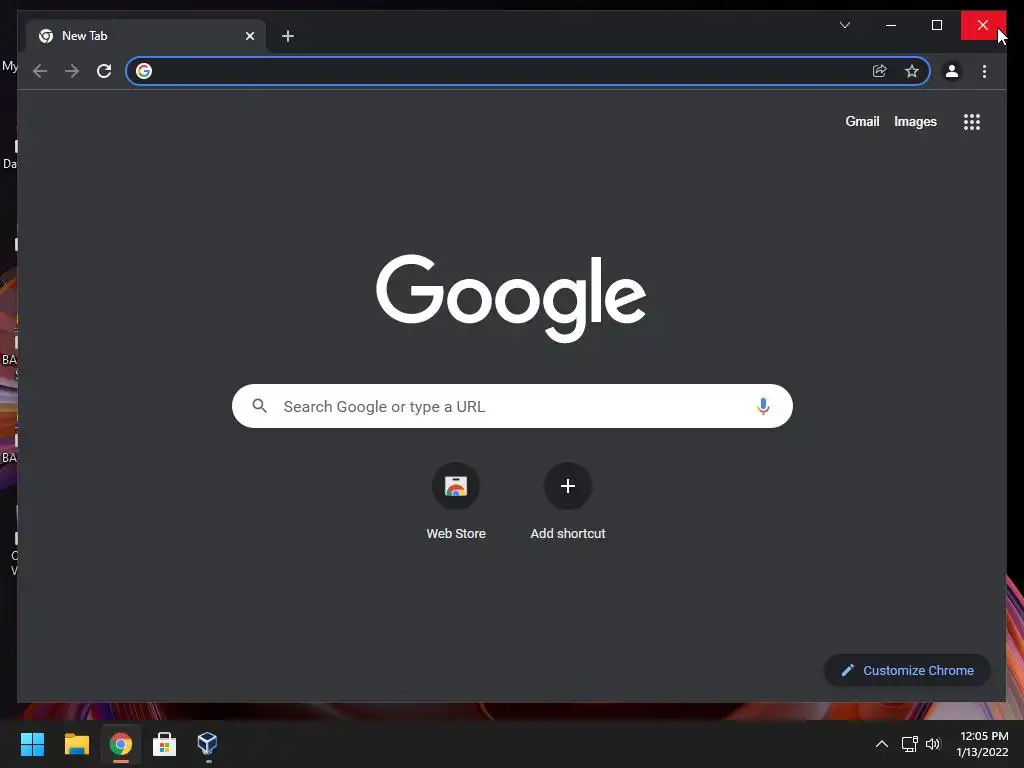Click the magnifier icon in the search box
Viewport: 1024px width, 768px height.
[x=260, y=406]
